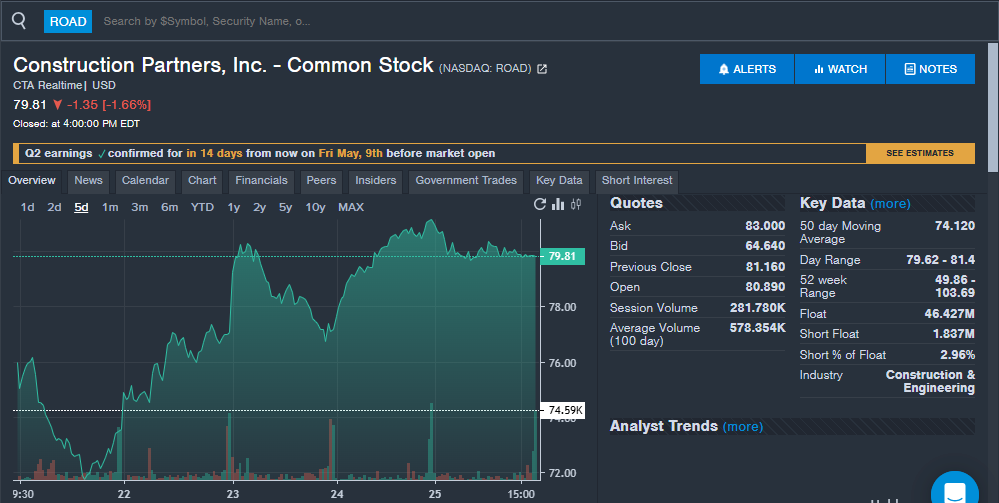The image size is (999, 503).
Task: Click SEE ESTIMATES button
Action: coord(920,153)
